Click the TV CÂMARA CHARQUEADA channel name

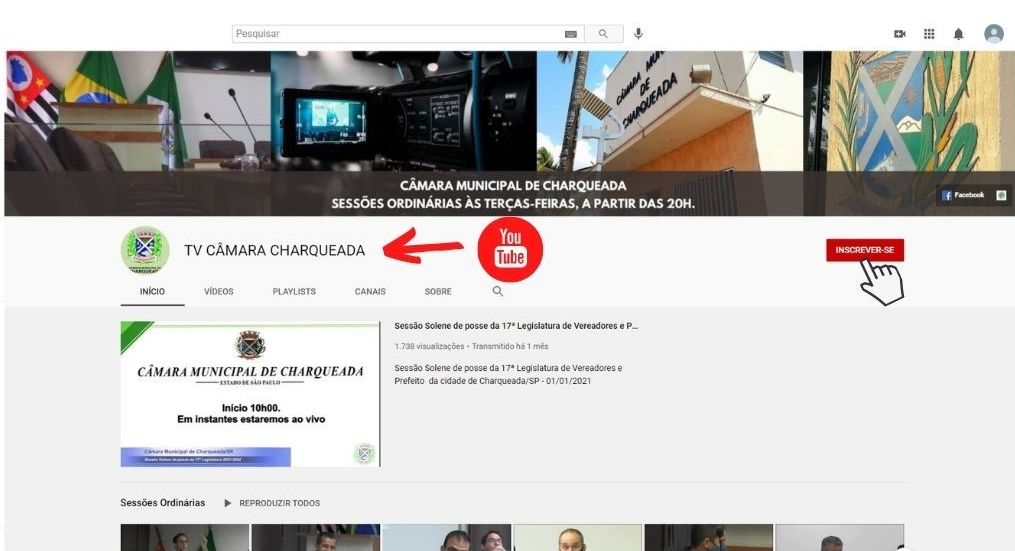pyautogui.click(x=274, y=251)
